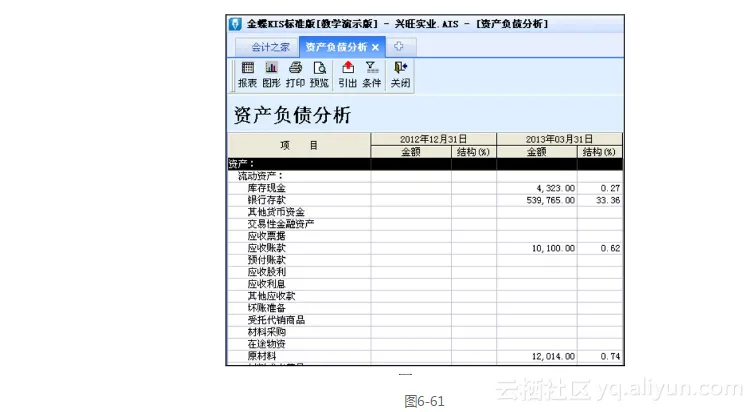The image size is (754, 412).
Task: Click the 金额 header under 2012年12月31日
Action: [x=411, y=152]
